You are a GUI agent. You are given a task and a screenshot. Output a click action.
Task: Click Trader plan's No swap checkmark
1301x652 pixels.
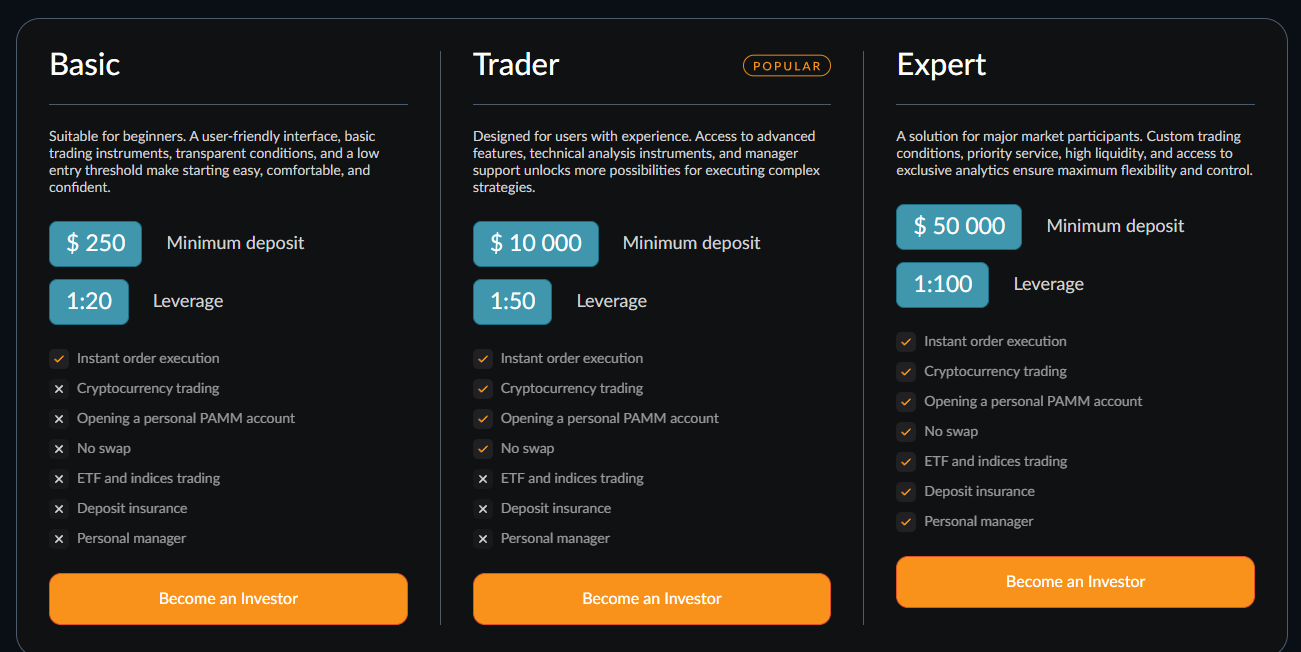tap(483, 448)
